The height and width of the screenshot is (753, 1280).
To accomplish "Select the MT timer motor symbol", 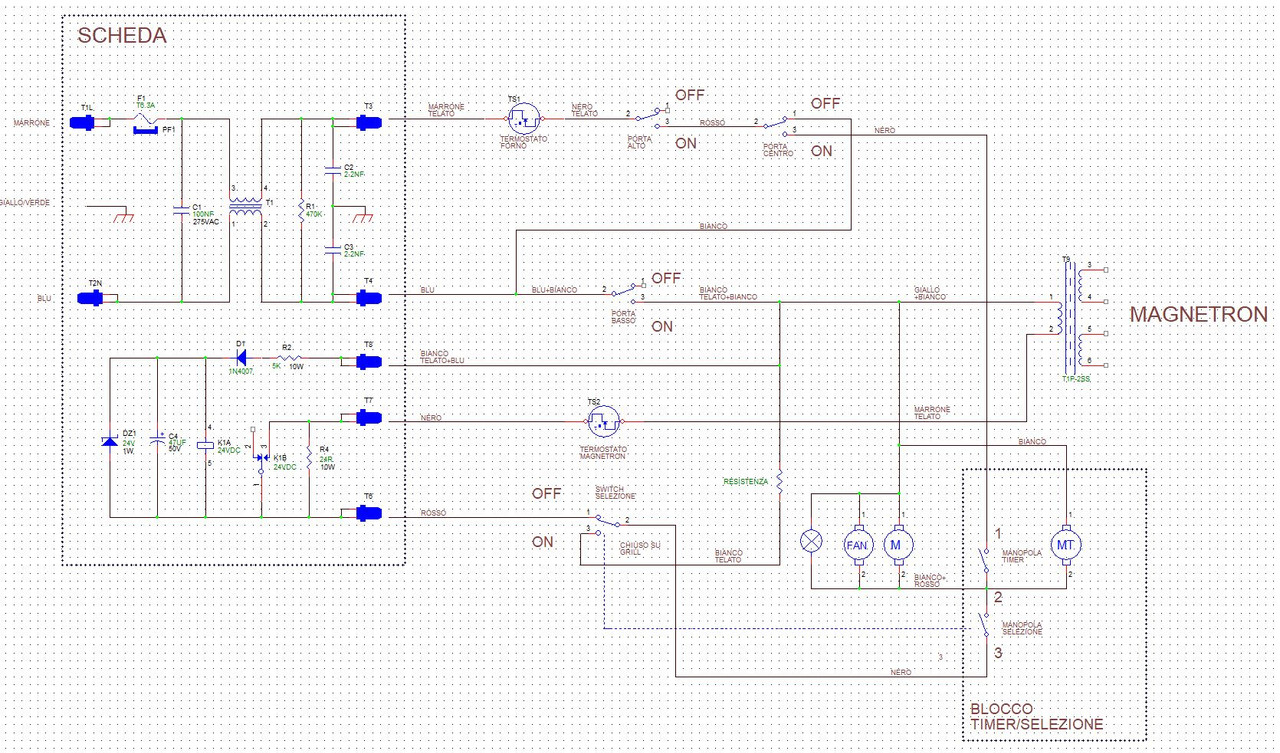I will tap(1067, 545).
